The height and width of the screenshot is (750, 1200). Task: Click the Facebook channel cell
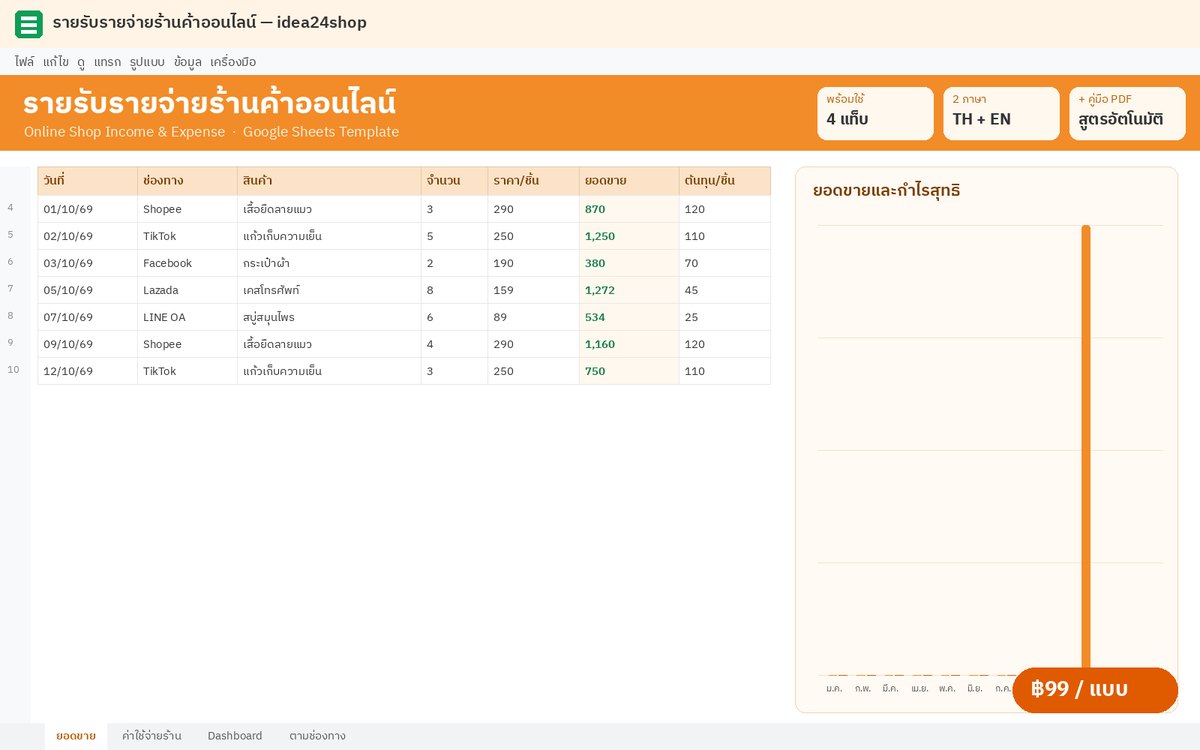point(187,263)
